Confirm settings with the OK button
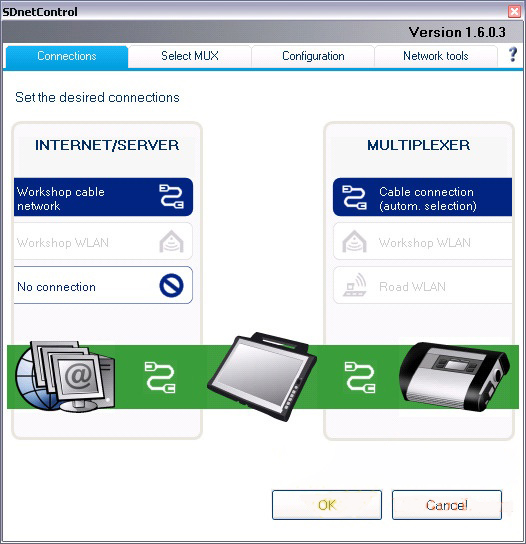Viewport: 526px width, 544px height. tap(327, 505)
